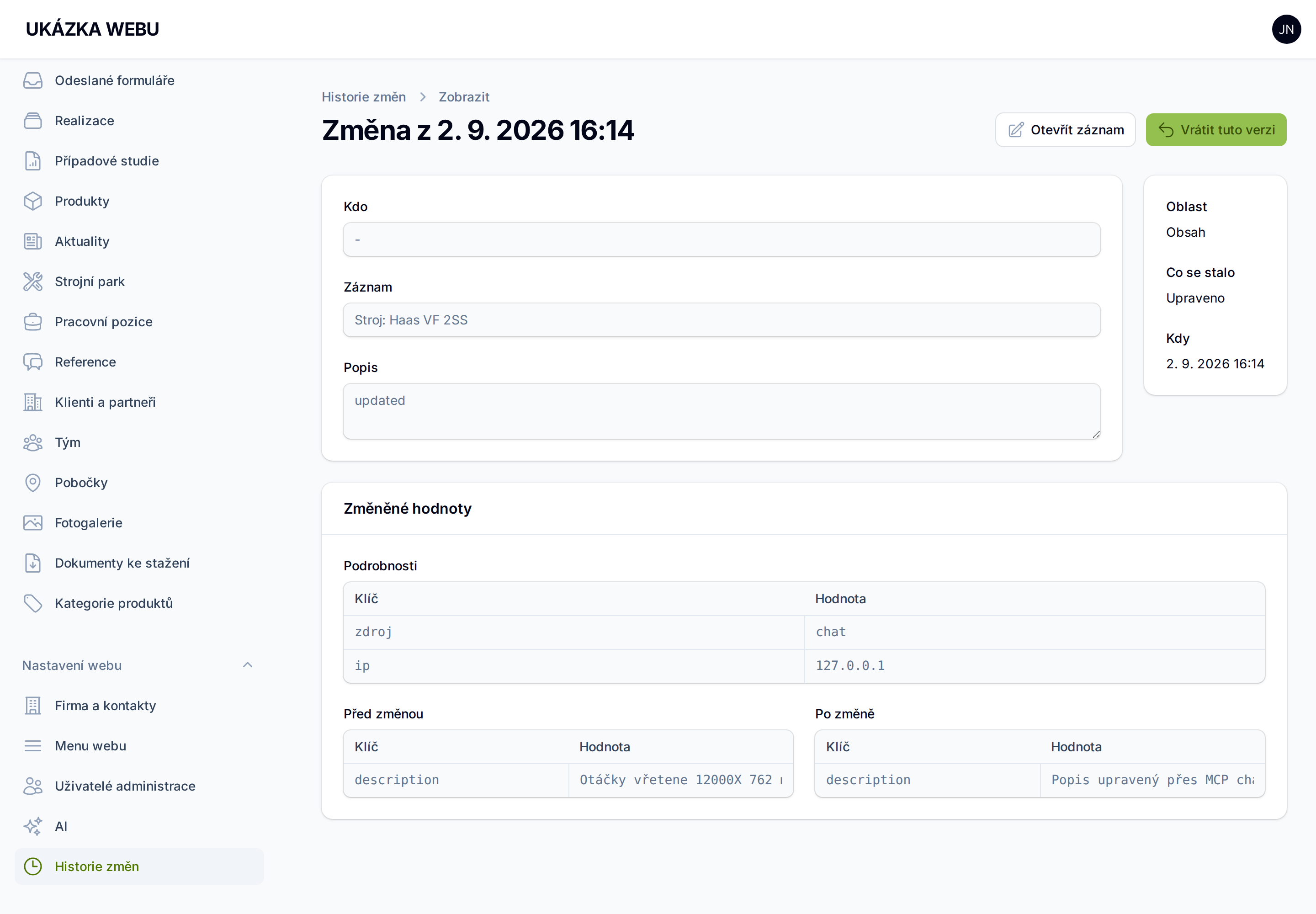1316x914 pixels.
Task: Select Kategorie produktů tag icon
Action: click(32, 603)
